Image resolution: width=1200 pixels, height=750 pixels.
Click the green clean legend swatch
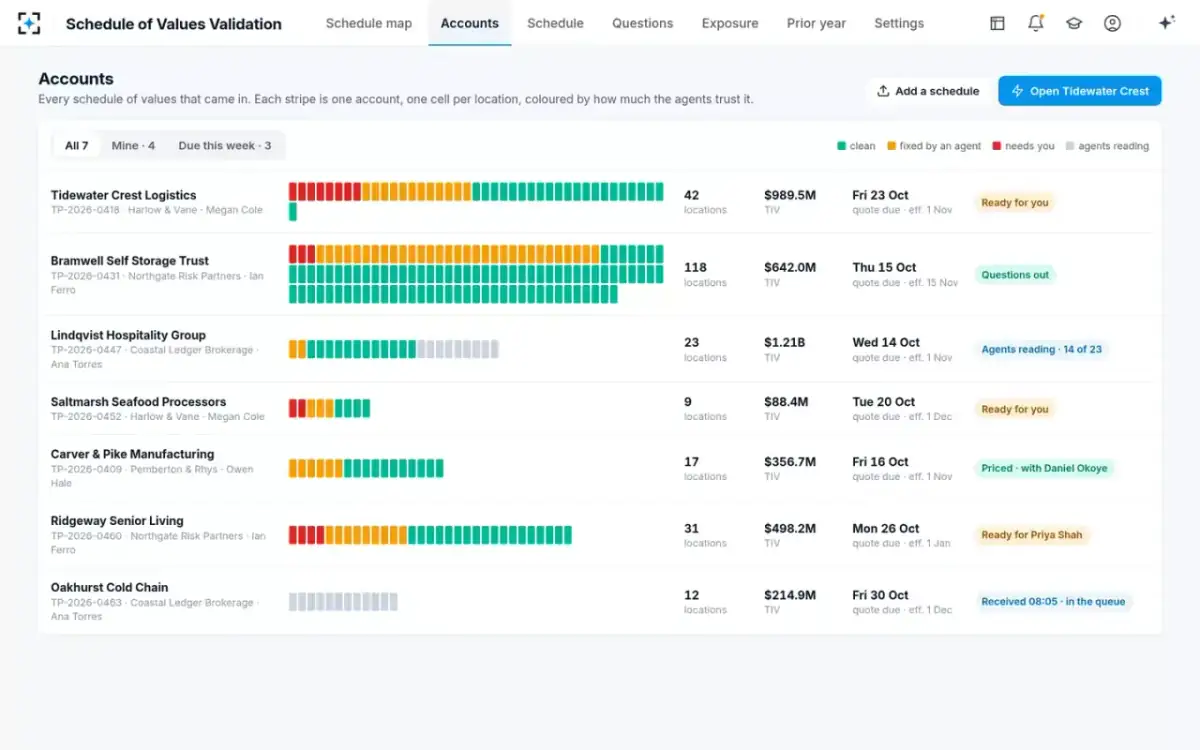(842, 146)
